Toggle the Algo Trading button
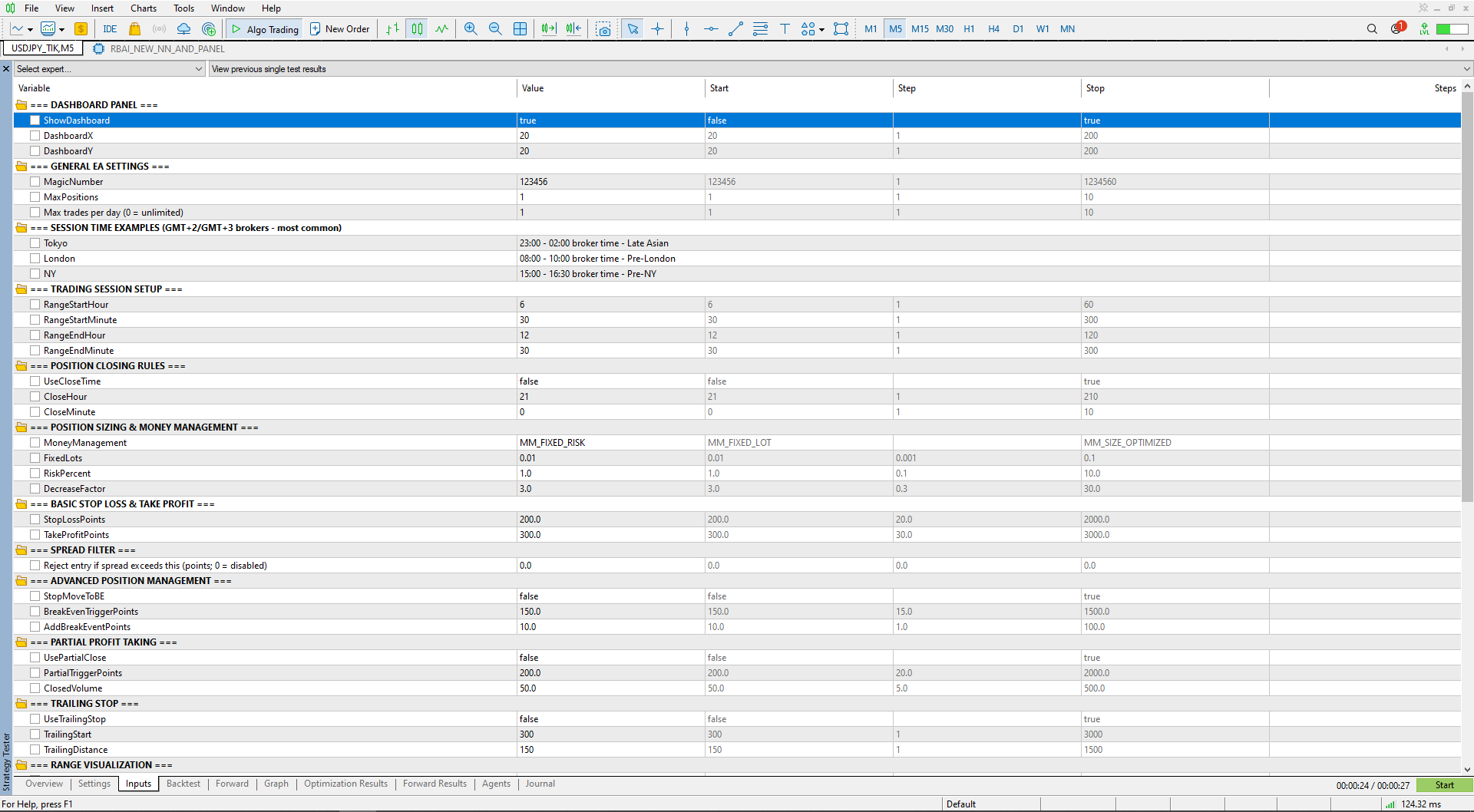The height and width of the screenshot is (812, 1474). pos(265,29)
